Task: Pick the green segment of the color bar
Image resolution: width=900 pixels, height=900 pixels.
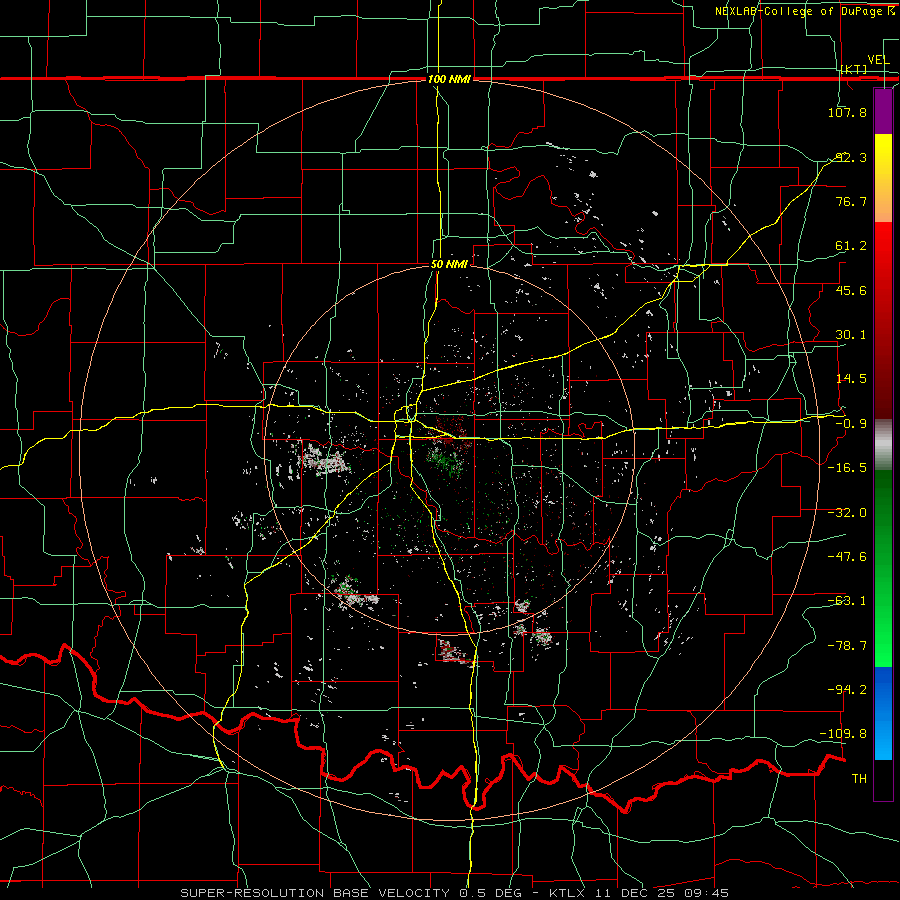Action: pyautogui.click(x=883, y=568)
